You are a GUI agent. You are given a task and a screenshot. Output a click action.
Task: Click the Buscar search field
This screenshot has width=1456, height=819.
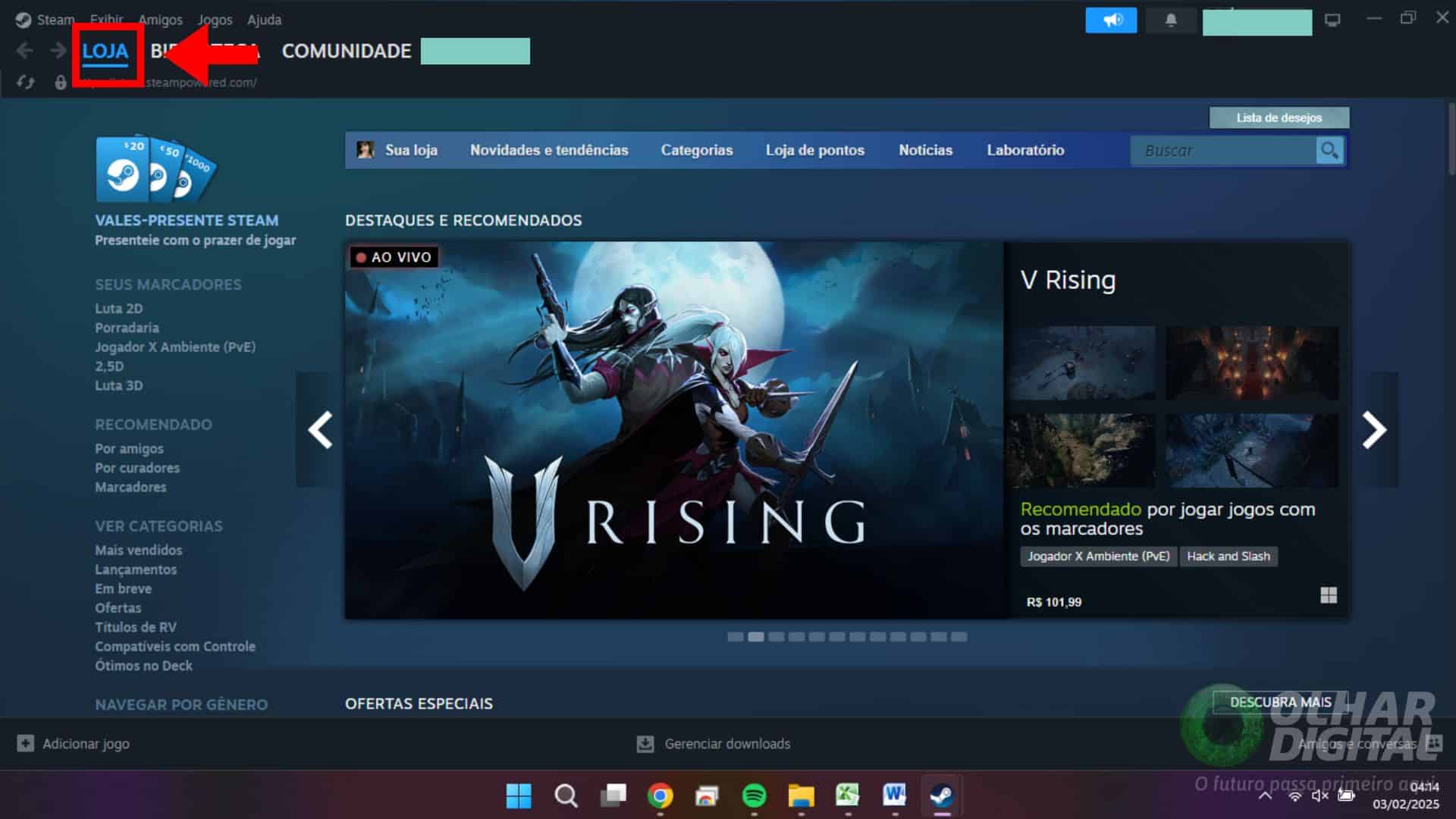tap(1223, 150)
